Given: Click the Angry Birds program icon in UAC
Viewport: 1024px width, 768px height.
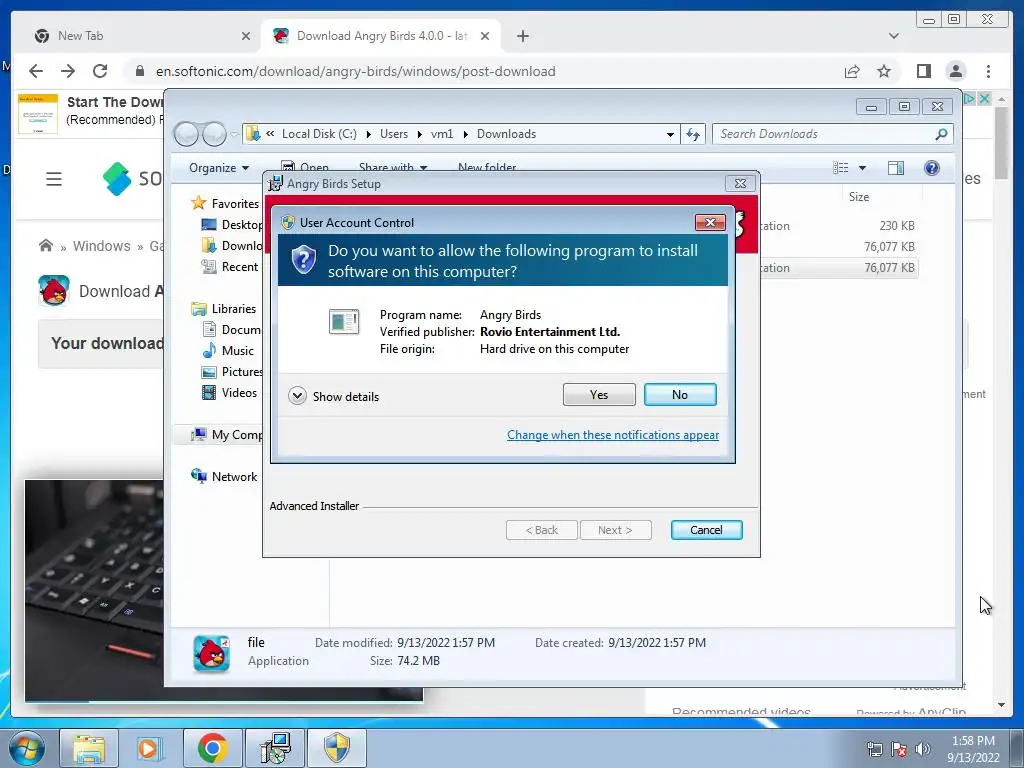Looking at the screenshot, I should (x=344, y=321).
